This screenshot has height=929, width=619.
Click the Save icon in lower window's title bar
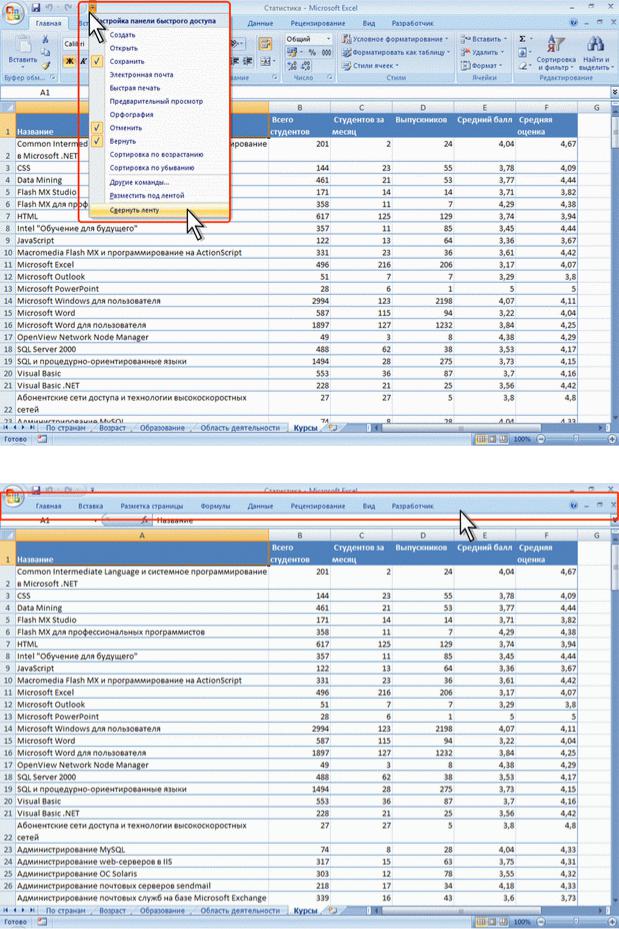(36, 490)
